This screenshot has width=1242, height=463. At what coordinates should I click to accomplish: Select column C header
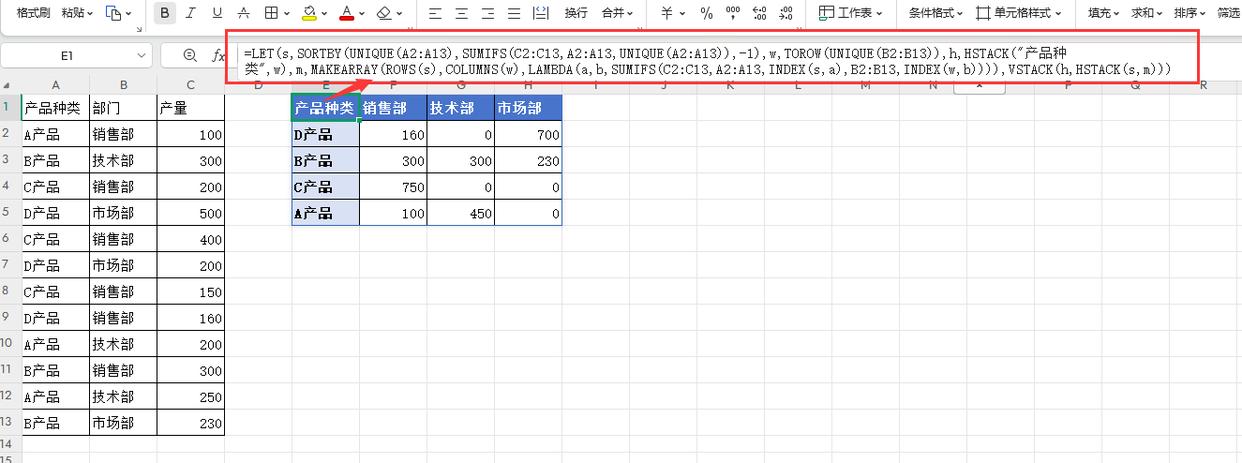coord(190,86)
